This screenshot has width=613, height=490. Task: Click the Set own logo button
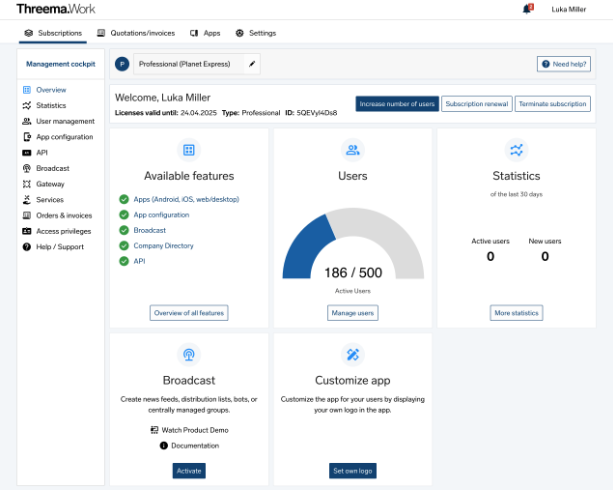click(x=353, y=471)
